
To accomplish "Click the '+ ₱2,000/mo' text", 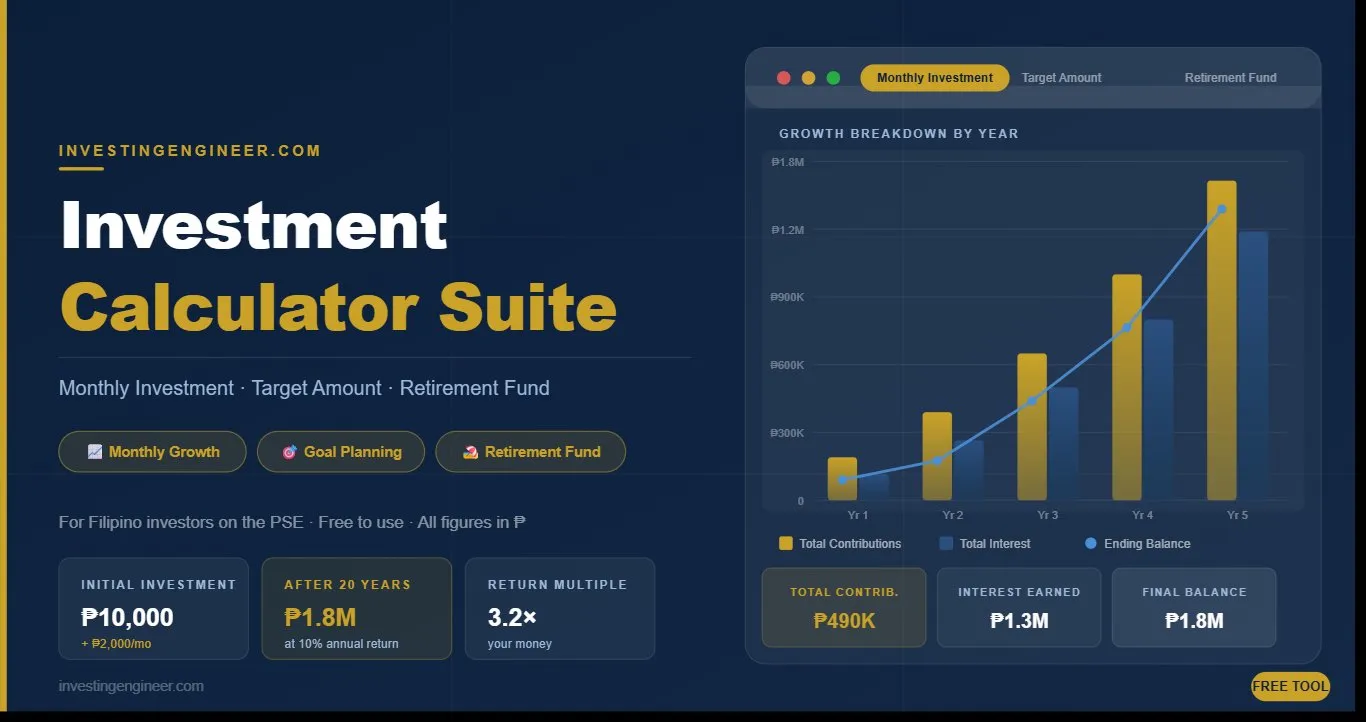I will (116, 644).
